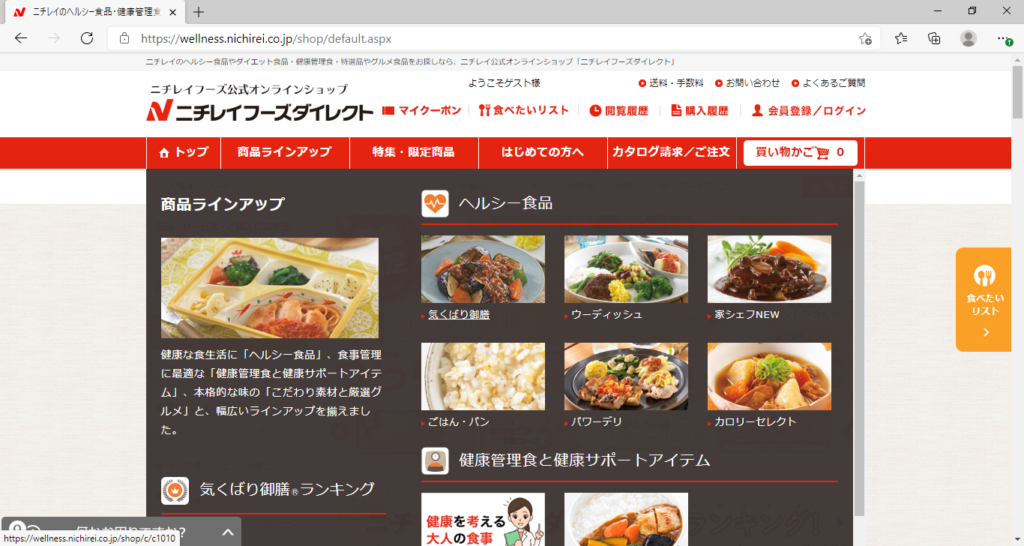
Task: Open the 家シェフNEW text link
Action: (x=746, y=314)
